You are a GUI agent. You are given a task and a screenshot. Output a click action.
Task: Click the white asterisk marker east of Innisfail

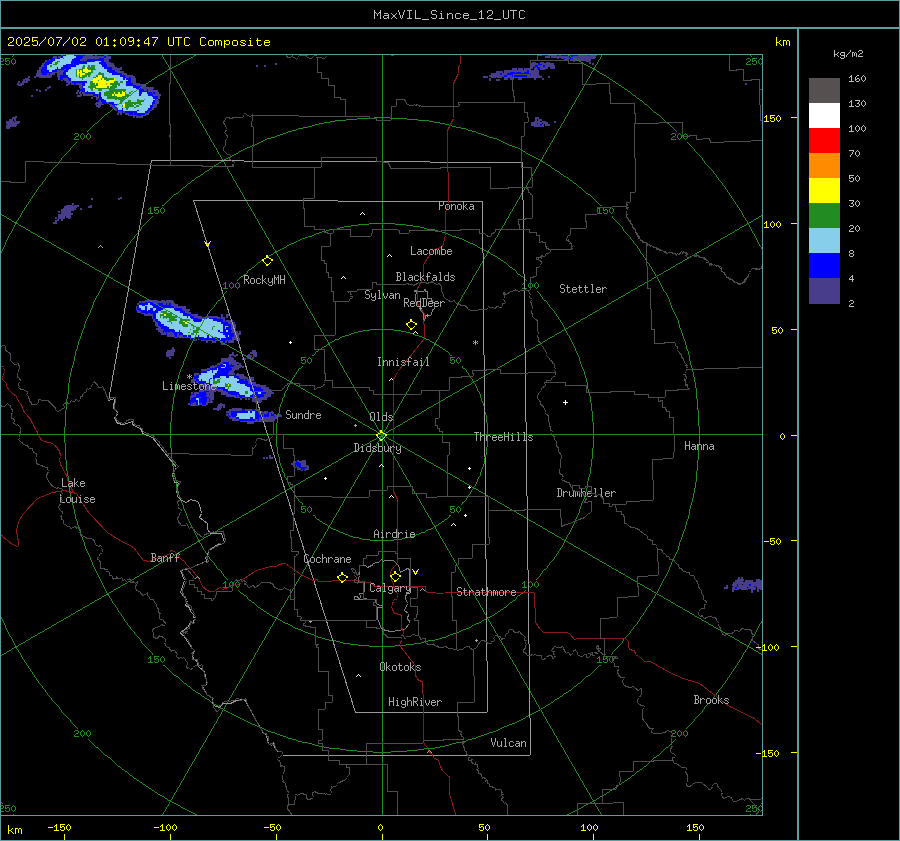click(x=475, y=343)
